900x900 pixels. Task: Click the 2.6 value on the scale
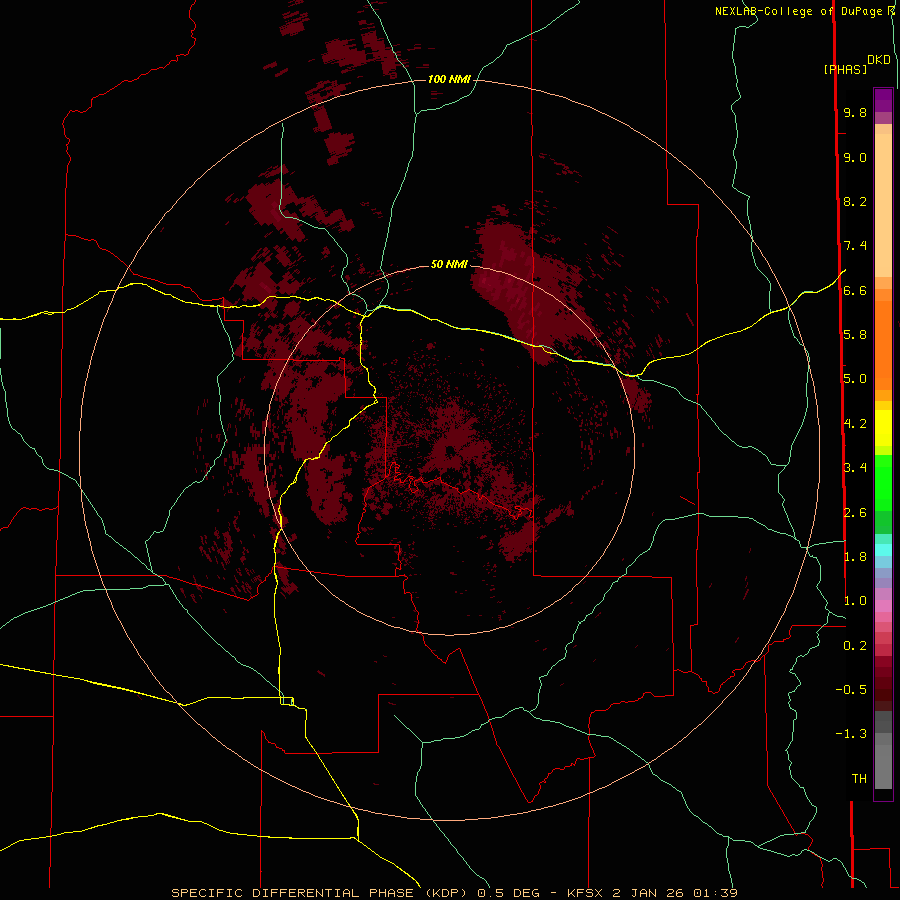855,513
